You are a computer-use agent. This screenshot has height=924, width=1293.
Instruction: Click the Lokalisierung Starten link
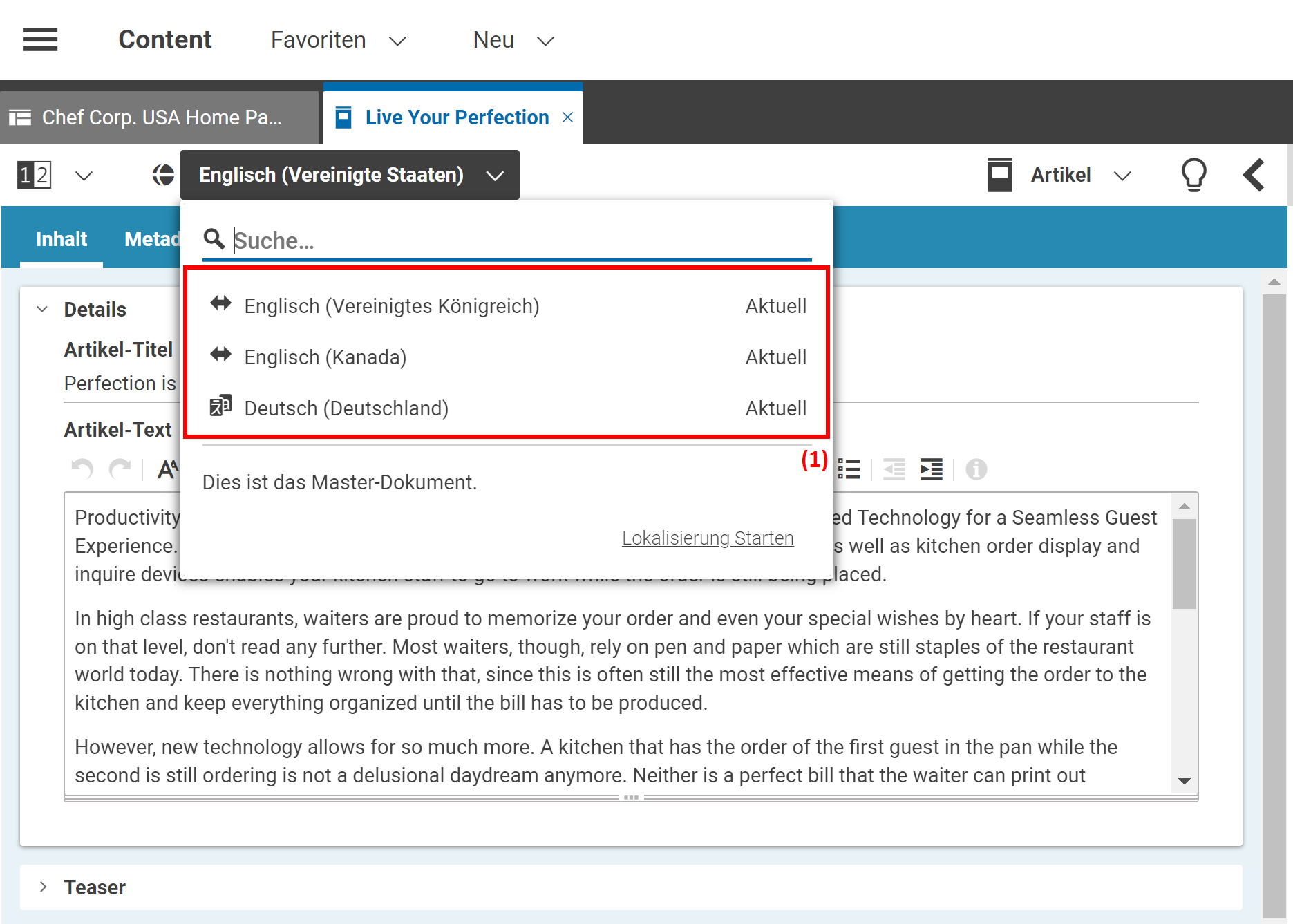(x=708, y=538)
